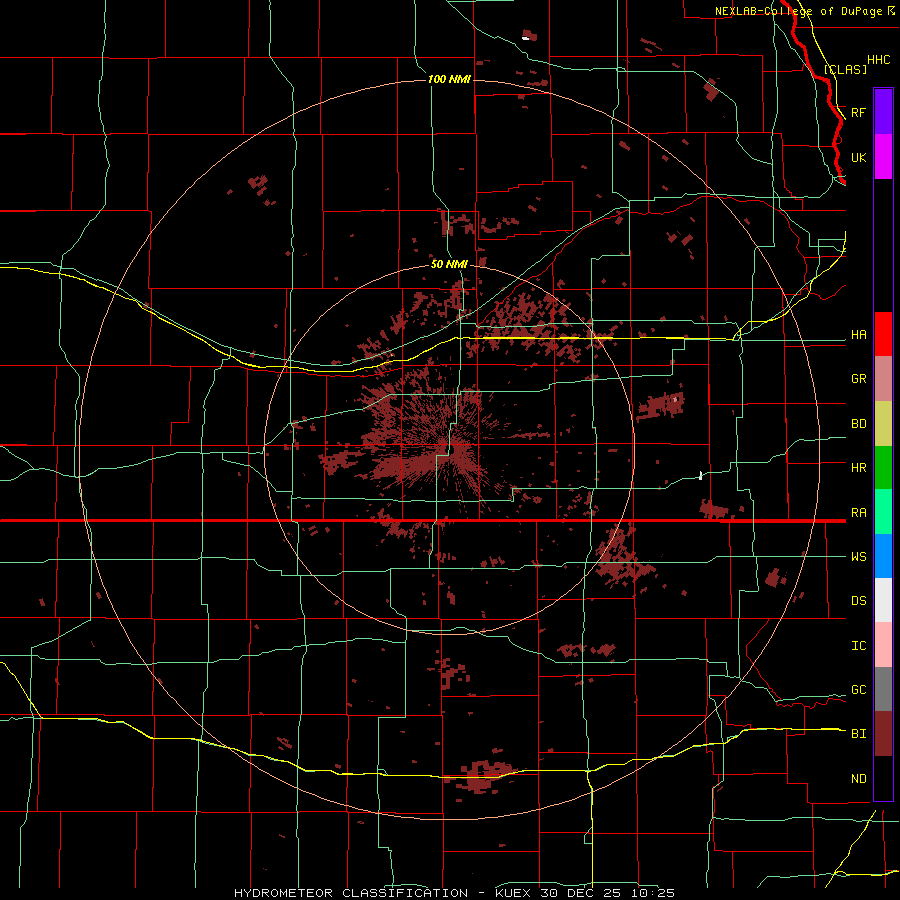The image size is (900, 900).
Task: Click the "100 NMI" range ring label
Action: [449, 79]
